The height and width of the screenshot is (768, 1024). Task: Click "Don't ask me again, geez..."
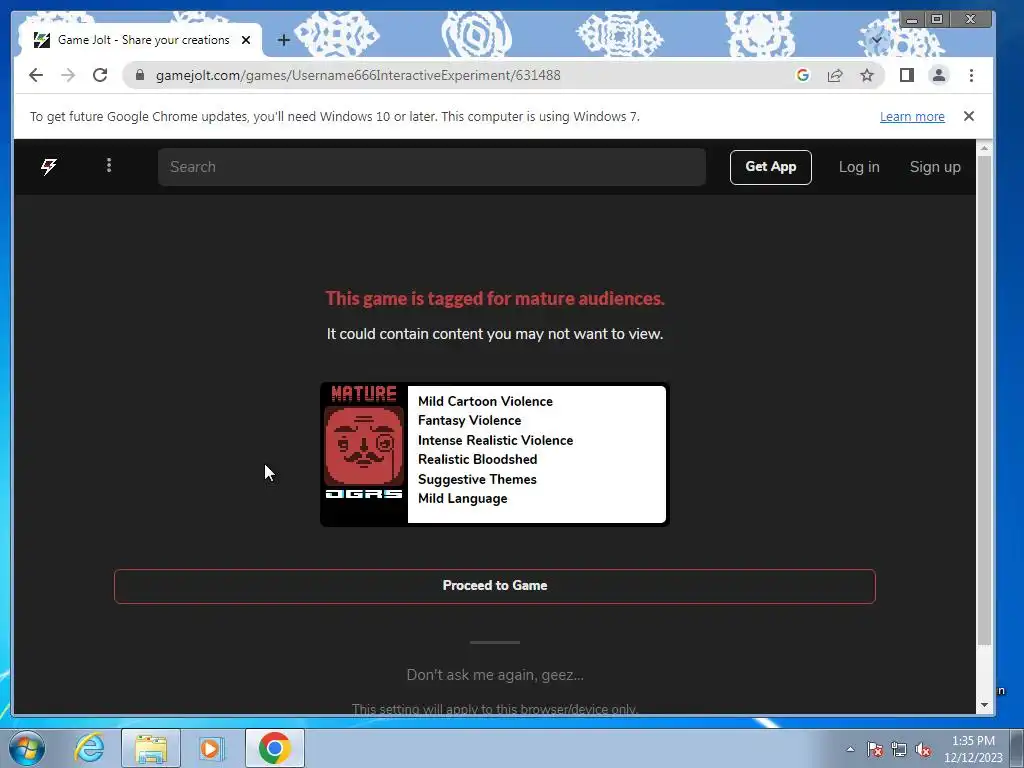(495, 675)
